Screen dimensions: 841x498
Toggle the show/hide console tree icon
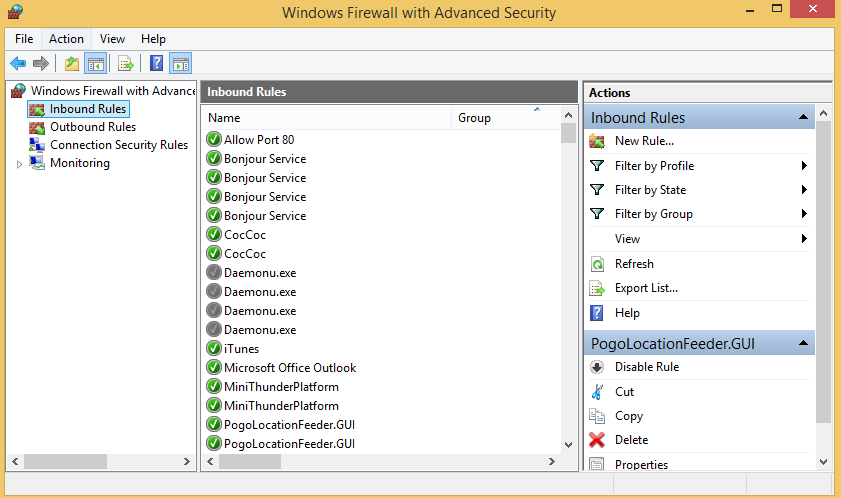coord(96,64)
